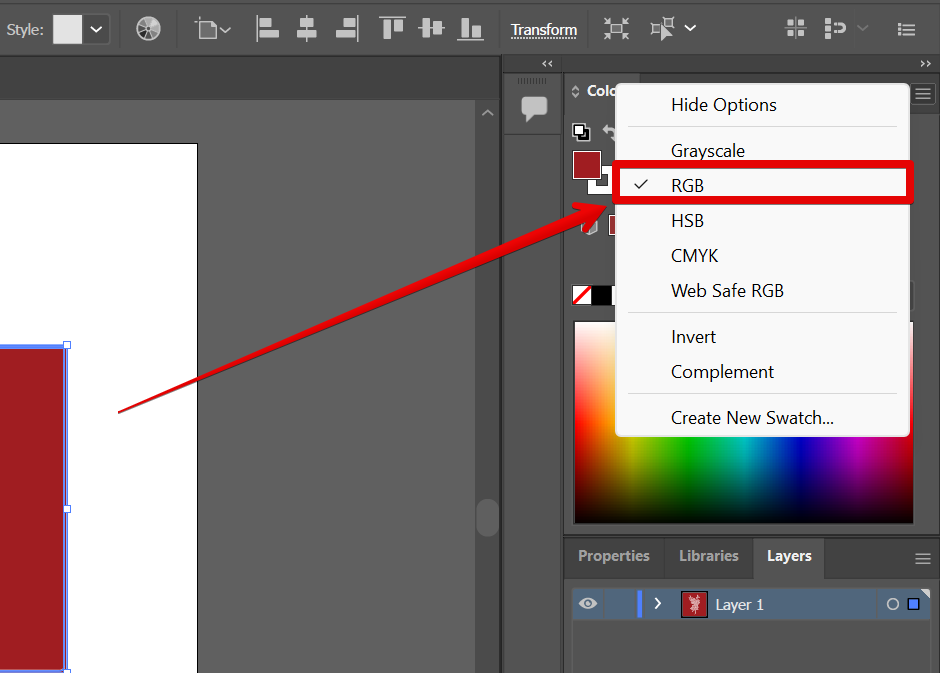Switch to the Properties tab
Screen dimensions: 940x673
[x=613, y=556]
